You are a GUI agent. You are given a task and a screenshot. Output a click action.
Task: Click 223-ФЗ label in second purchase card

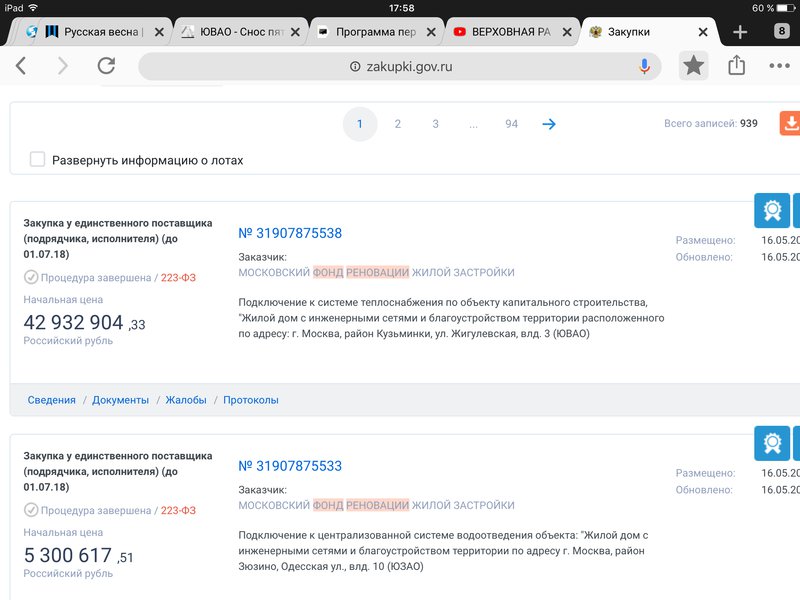pyautogui.click(x=178, y=510)
